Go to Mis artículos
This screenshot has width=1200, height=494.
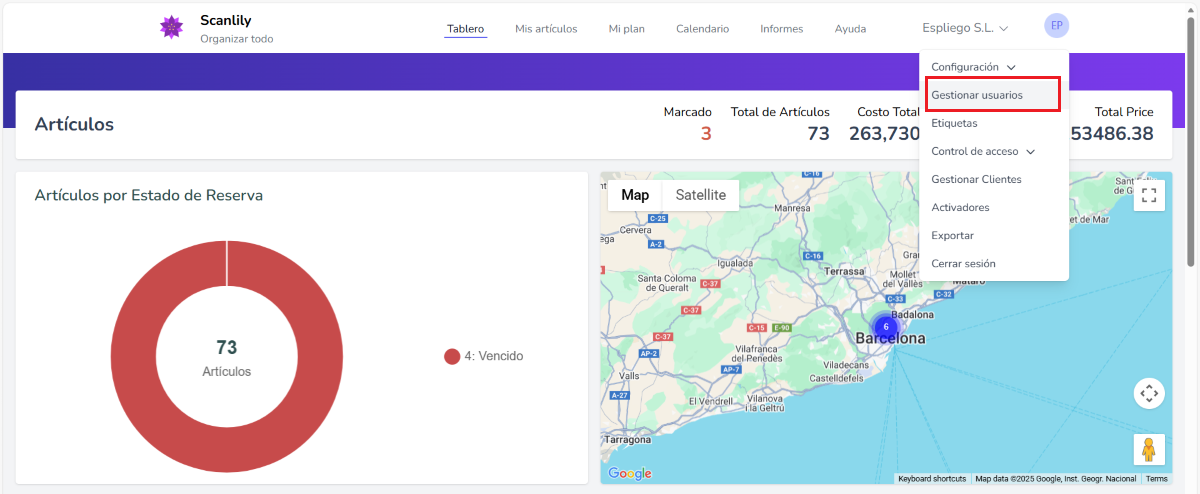click(x=546, y=29)
